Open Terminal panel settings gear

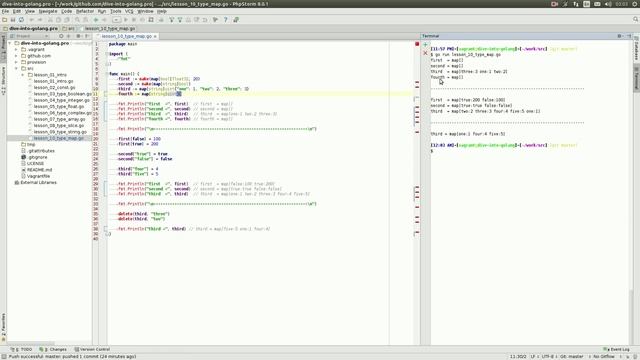[x=620, y=36]
